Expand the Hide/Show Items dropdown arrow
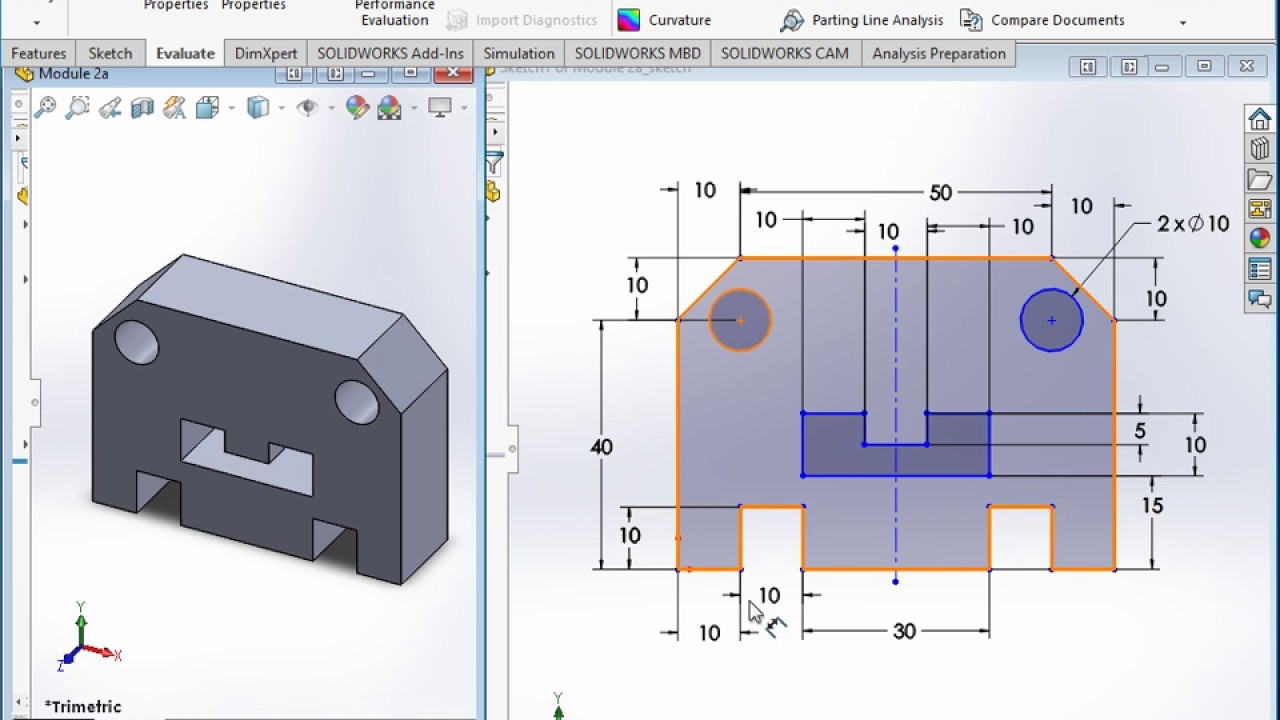The width and height of the screenshot is (1280, 720). coord(331,108)
